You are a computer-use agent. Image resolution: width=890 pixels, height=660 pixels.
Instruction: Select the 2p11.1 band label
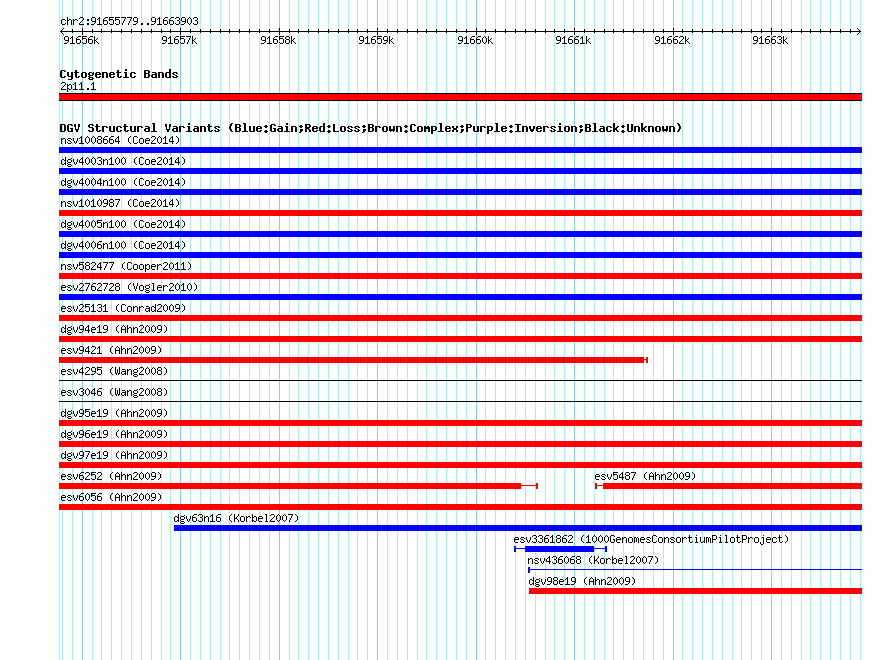pyautogui.click(x=78, y=86)
